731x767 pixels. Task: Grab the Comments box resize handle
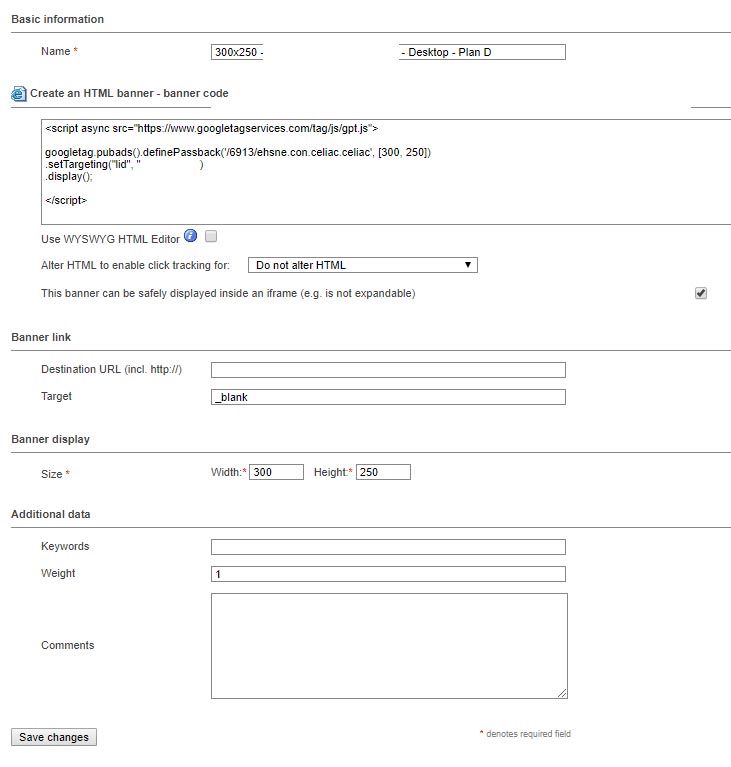tap(562, 693)
